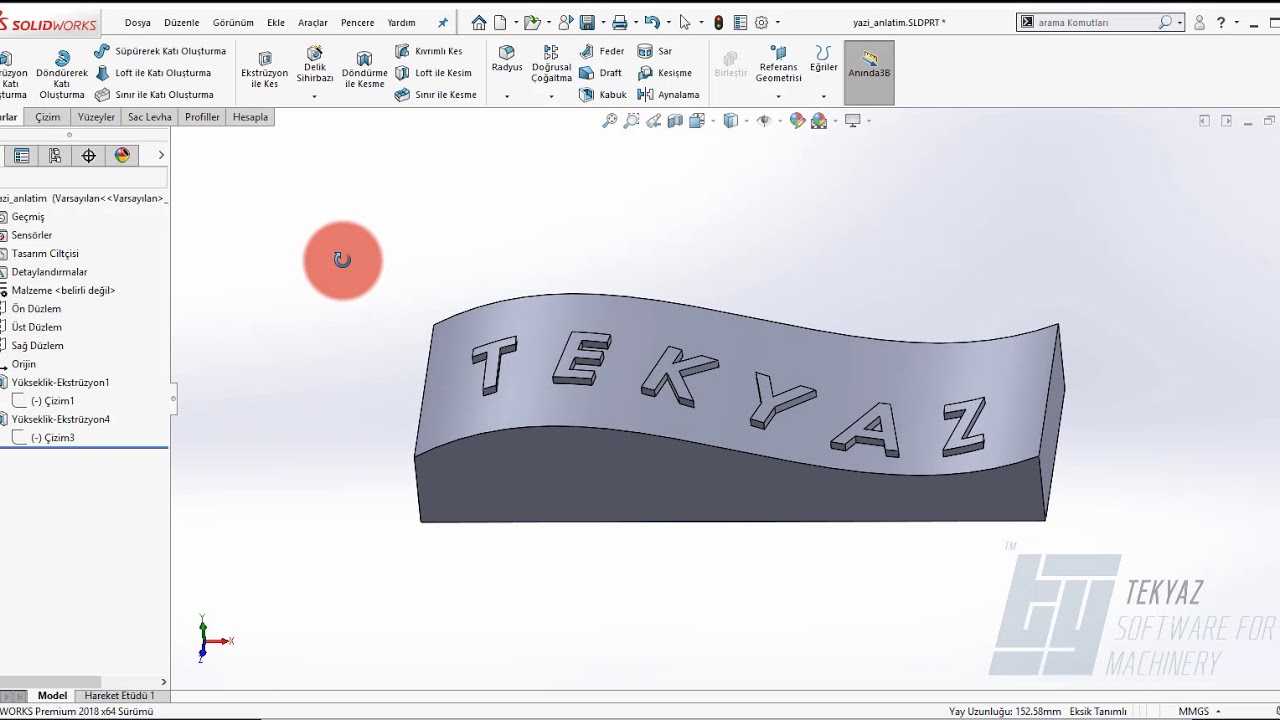Image resolution: width=1280 pixels, height=720 pixels.
Task: Toggle the Anında3B button
Action: tap(869, 72)
